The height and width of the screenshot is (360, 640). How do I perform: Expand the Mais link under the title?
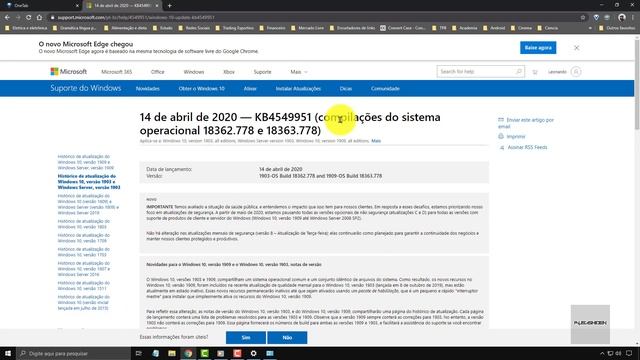376,141
